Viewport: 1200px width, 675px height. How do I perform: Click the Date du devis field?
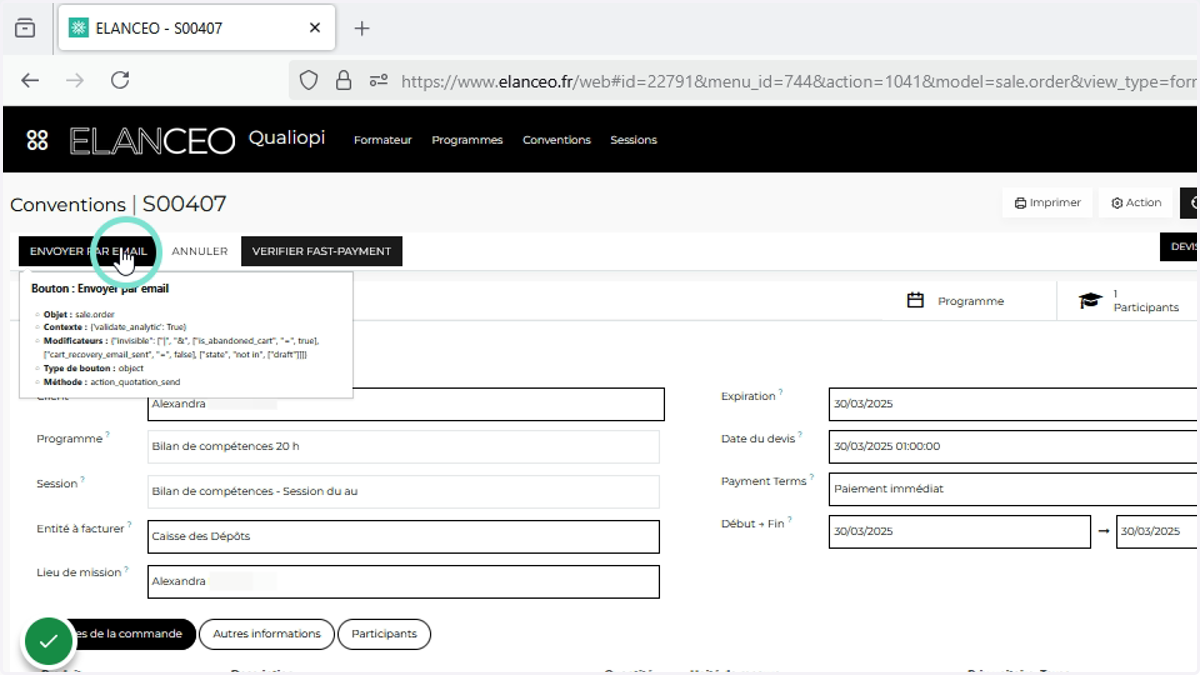tap(1014, 446)
